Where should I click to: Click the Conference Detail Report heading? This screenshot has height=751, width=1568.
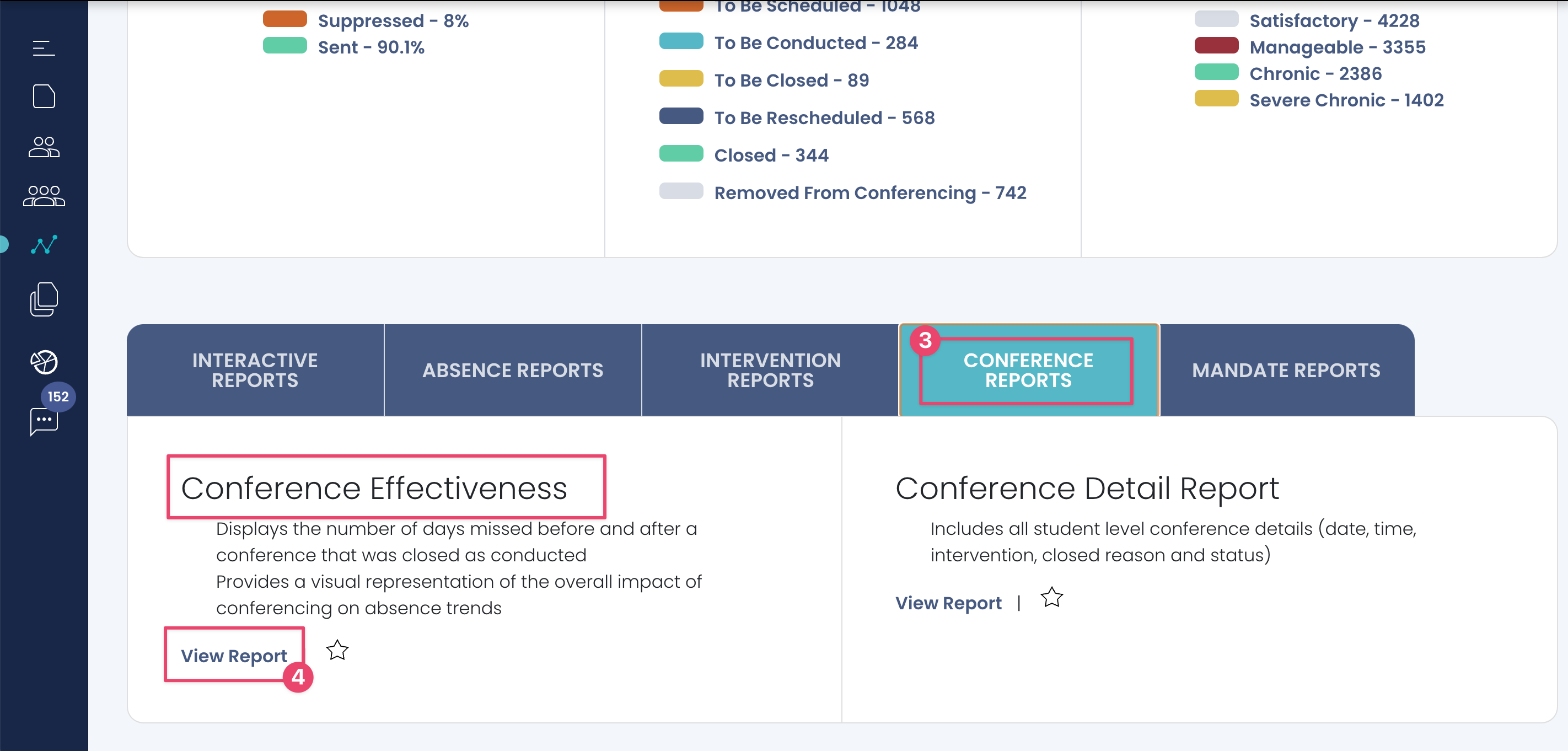(x=1087, y=489)
